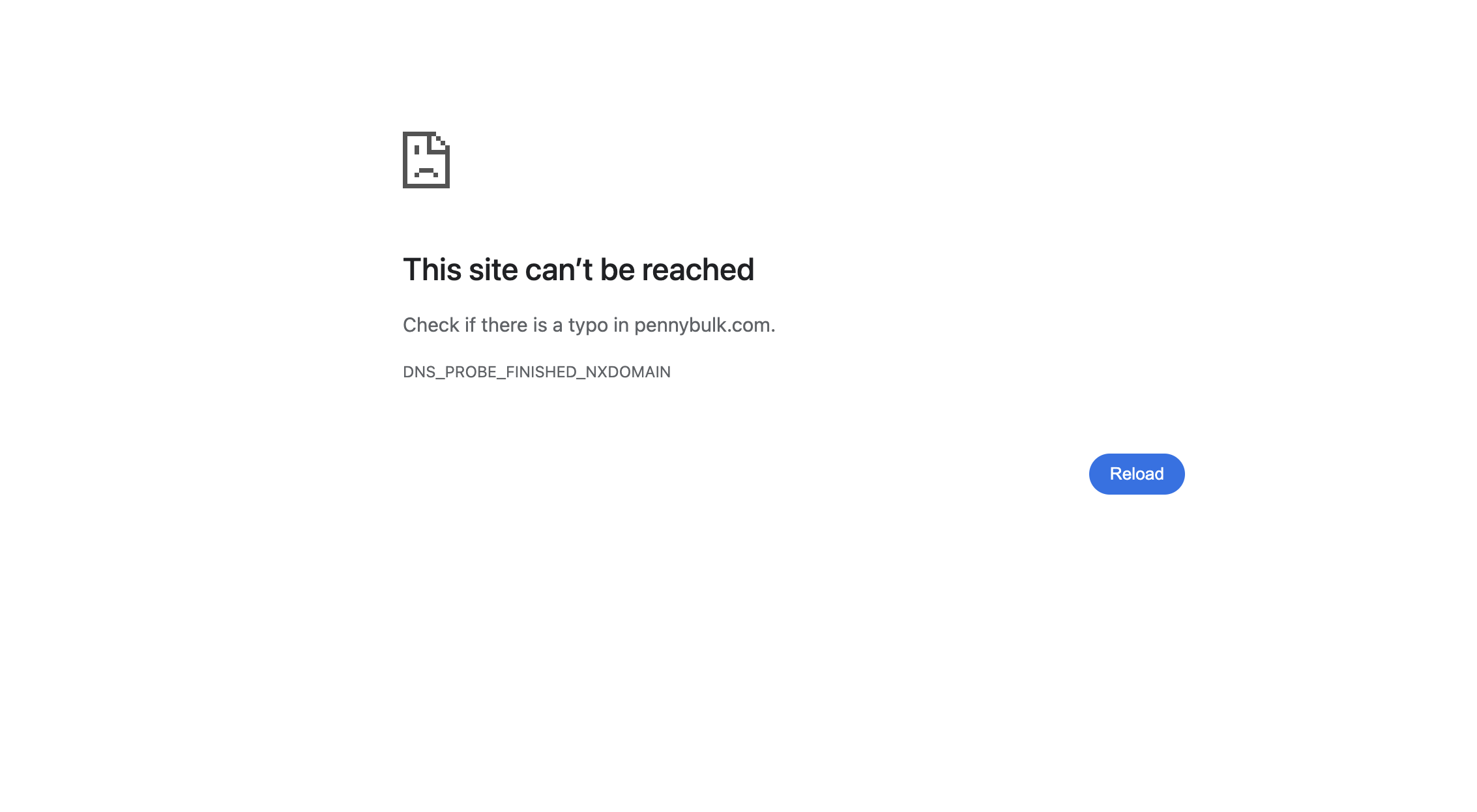Click the word "Check" in the message
The width and height of the screenshot is (1477, 812).
tap(431, 325)
